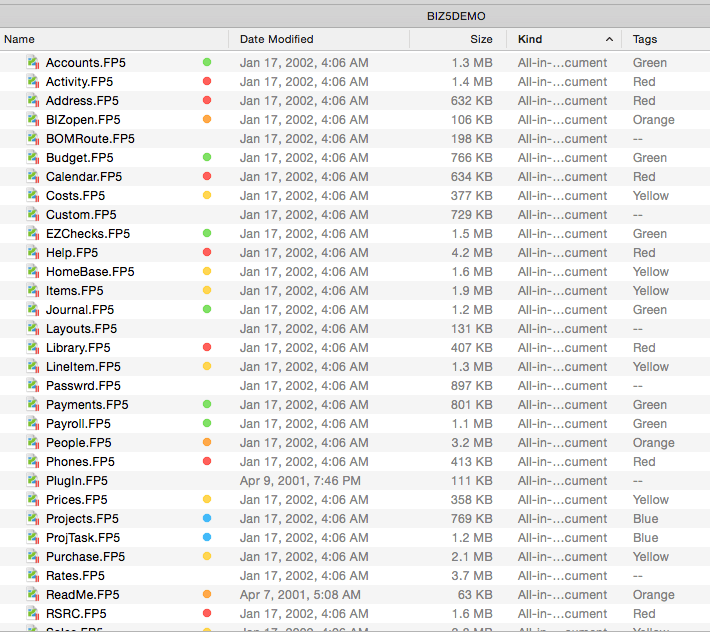The image size is (710, 632).
Task: Click the Kind column sort arrow
Action: 610,39
